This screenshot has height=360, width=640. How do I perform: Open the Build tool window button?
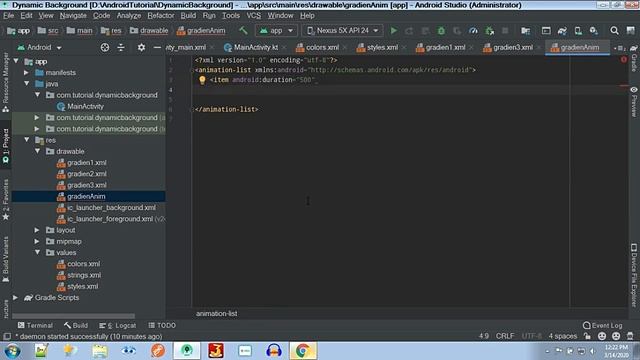pos(76,325)
